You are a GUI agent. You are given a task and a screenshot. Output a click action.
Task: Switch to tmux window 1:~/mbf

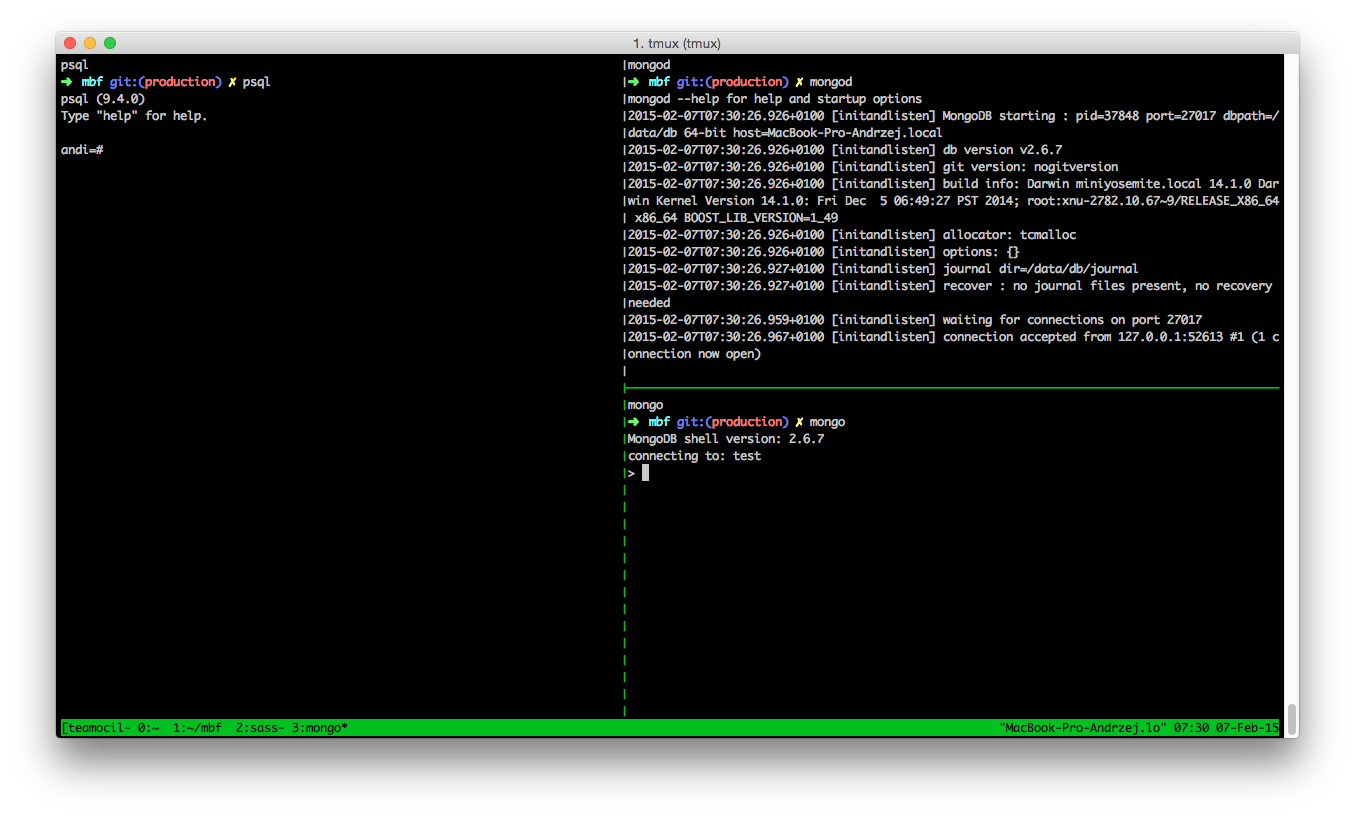point(197,728)
